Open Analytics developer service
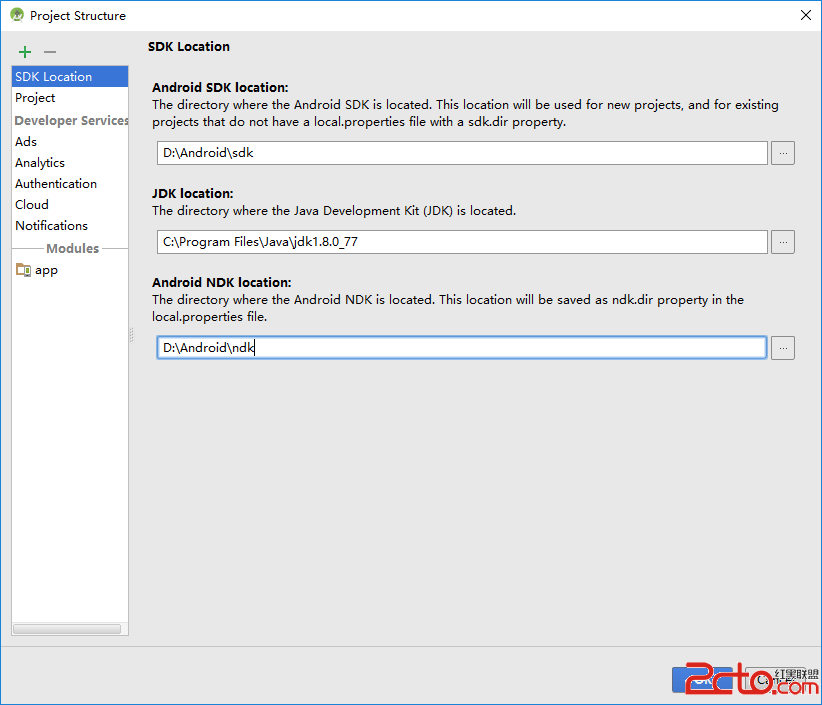The height and width of the screenshot is (705, 822). pos(40,163)
